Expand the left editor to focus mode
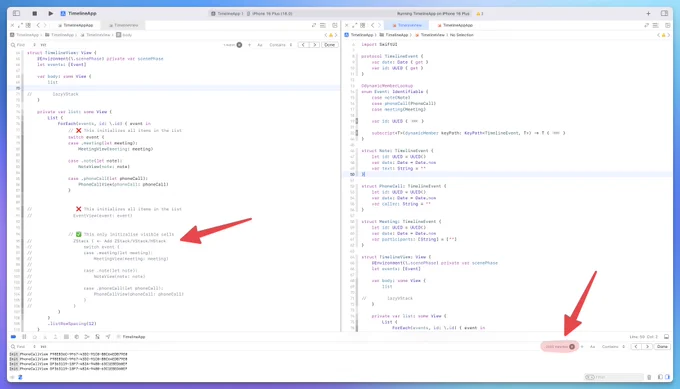Screen dimensions: 680x389 point(20,26)
